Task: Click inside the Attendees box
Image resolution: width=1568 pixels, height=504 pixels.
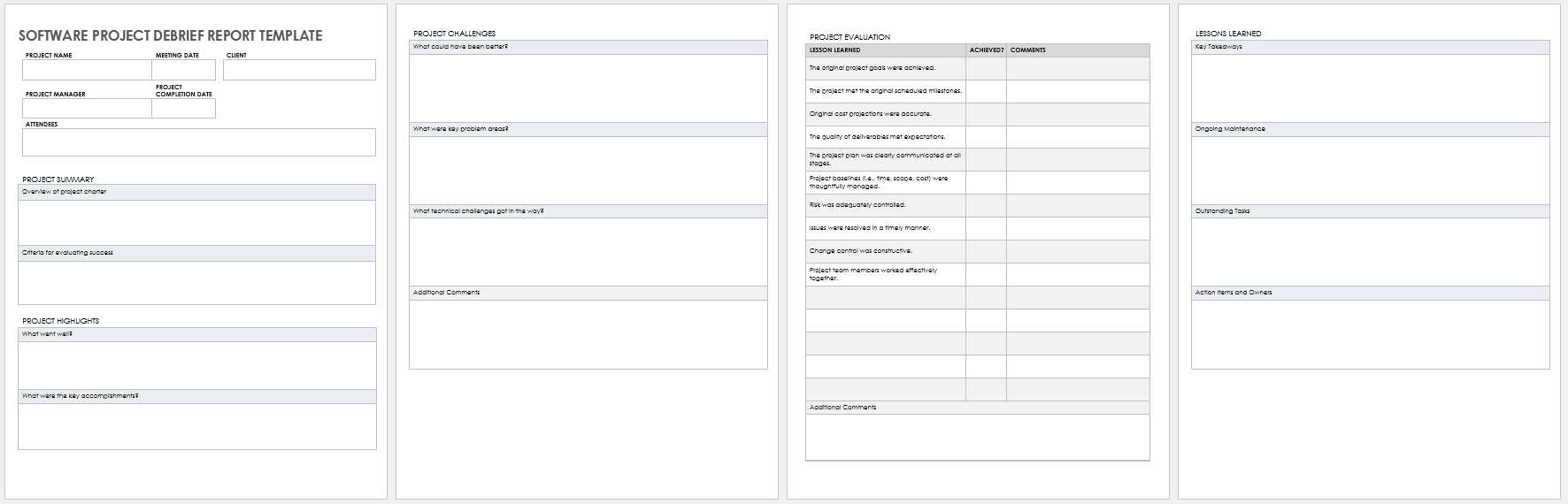Action: pyautogui.click(x=198, y=142)
